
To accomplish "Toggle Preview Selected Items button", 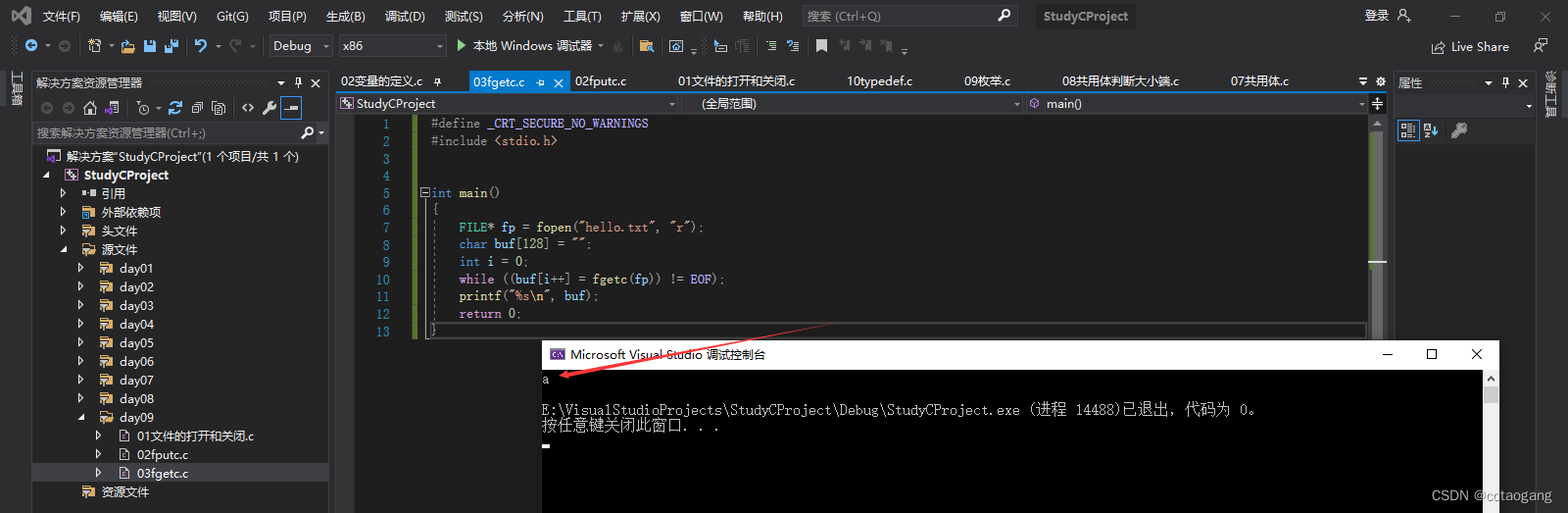I will pyautogui.click(x=291, y=108).
